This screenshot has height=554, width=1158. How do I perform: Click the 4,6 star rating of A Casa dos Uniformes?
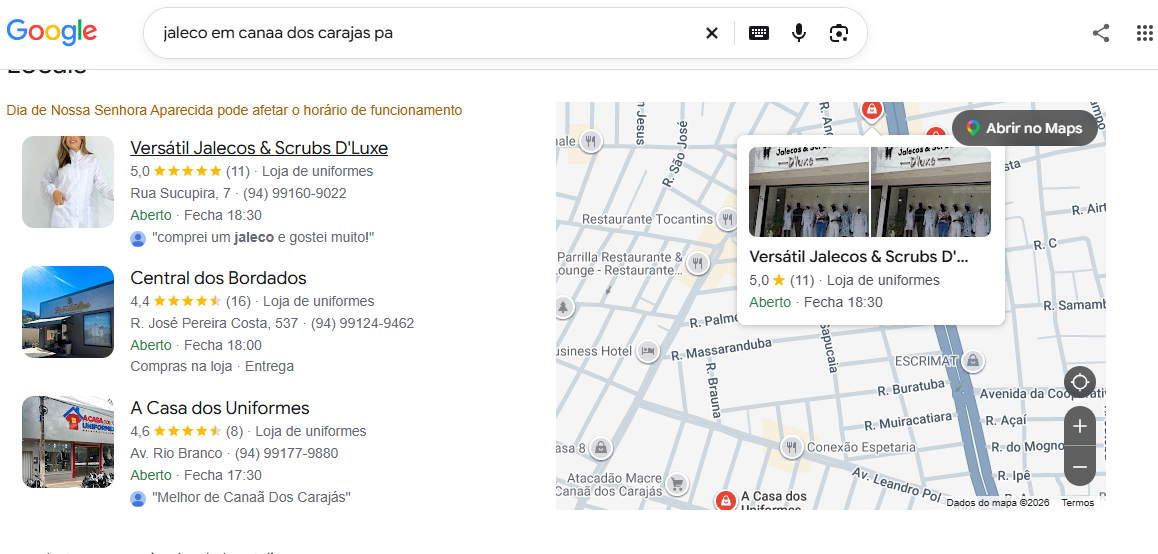(x=186, y=431)
